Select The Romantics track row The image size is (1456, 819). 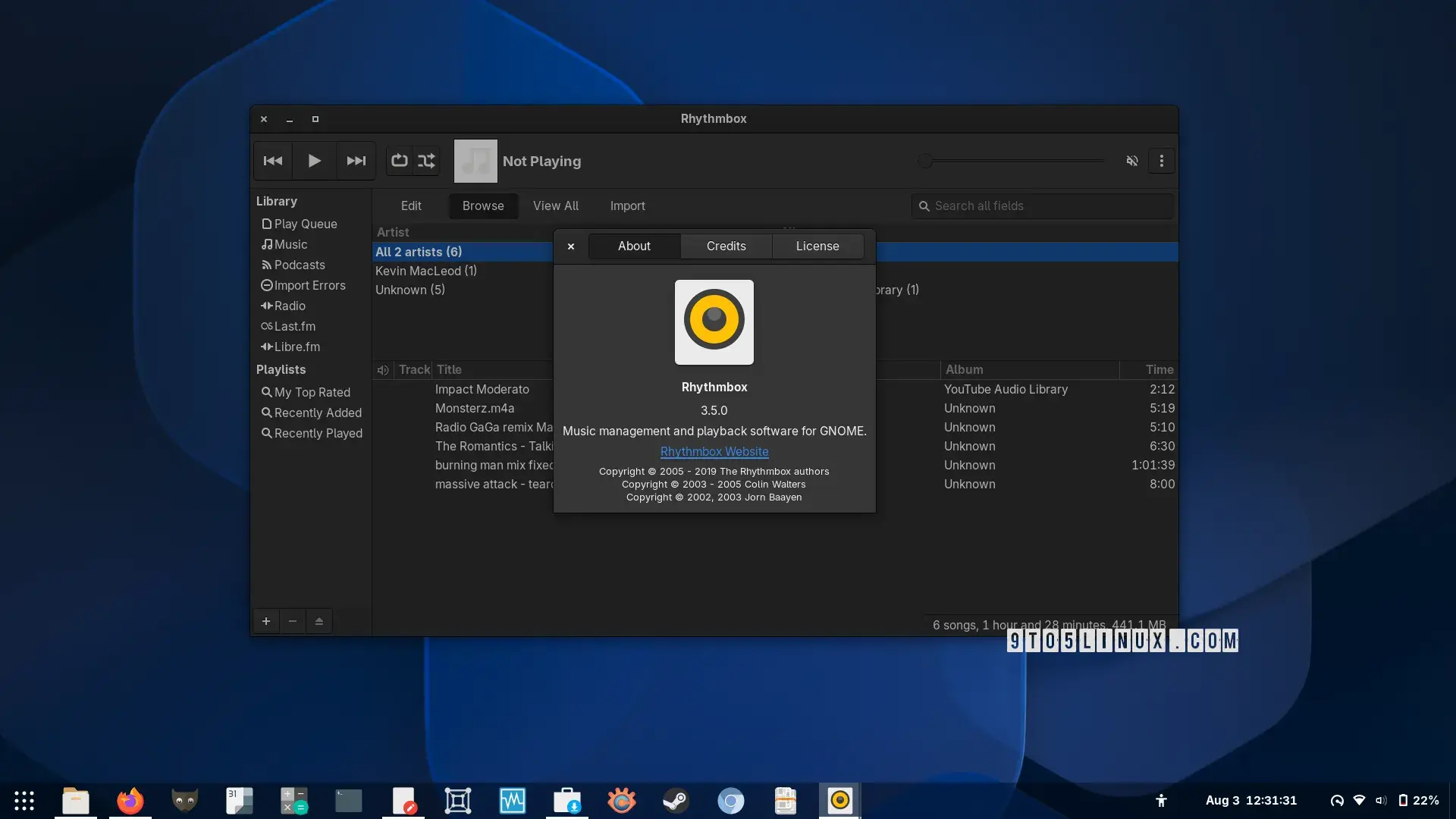point(494,446)
